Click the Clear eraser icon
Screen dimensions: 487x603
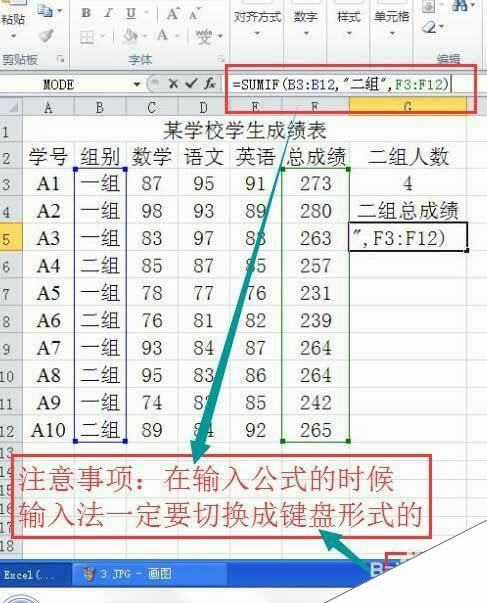[429, 28]
